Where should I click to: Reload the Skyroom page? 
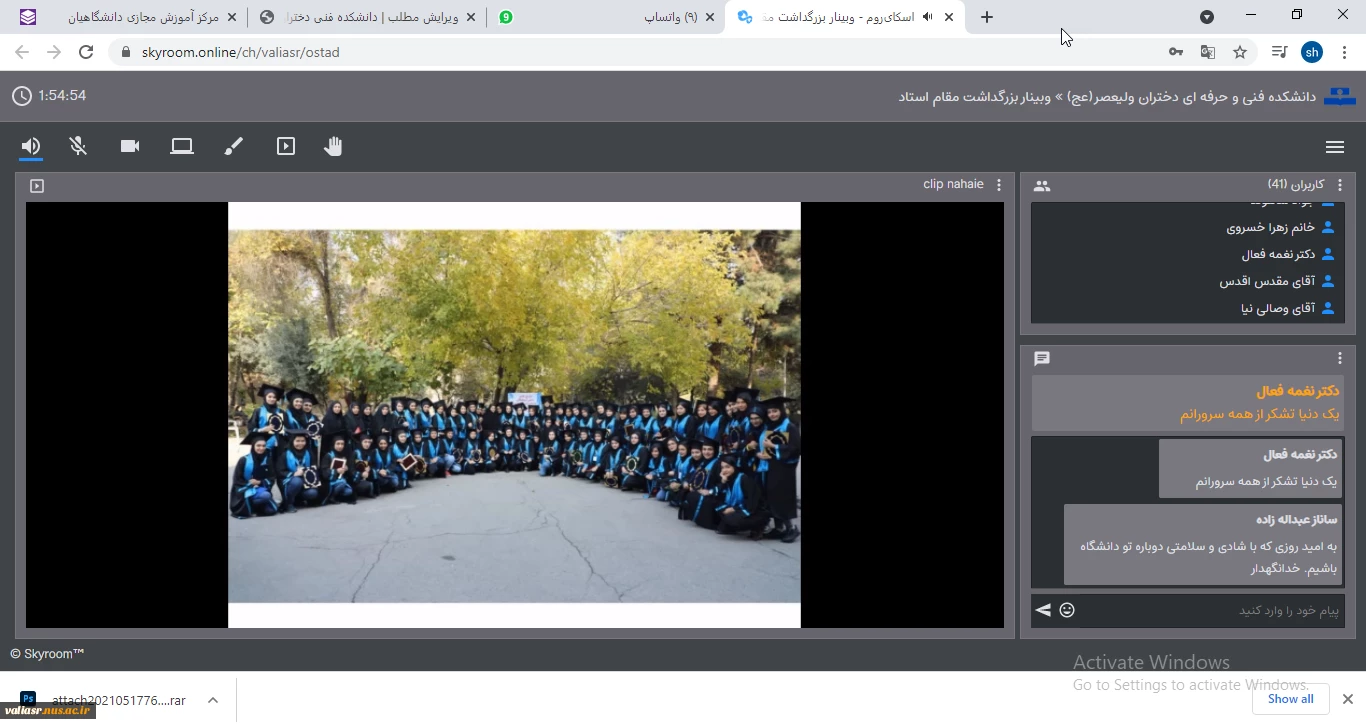point(86,52)
